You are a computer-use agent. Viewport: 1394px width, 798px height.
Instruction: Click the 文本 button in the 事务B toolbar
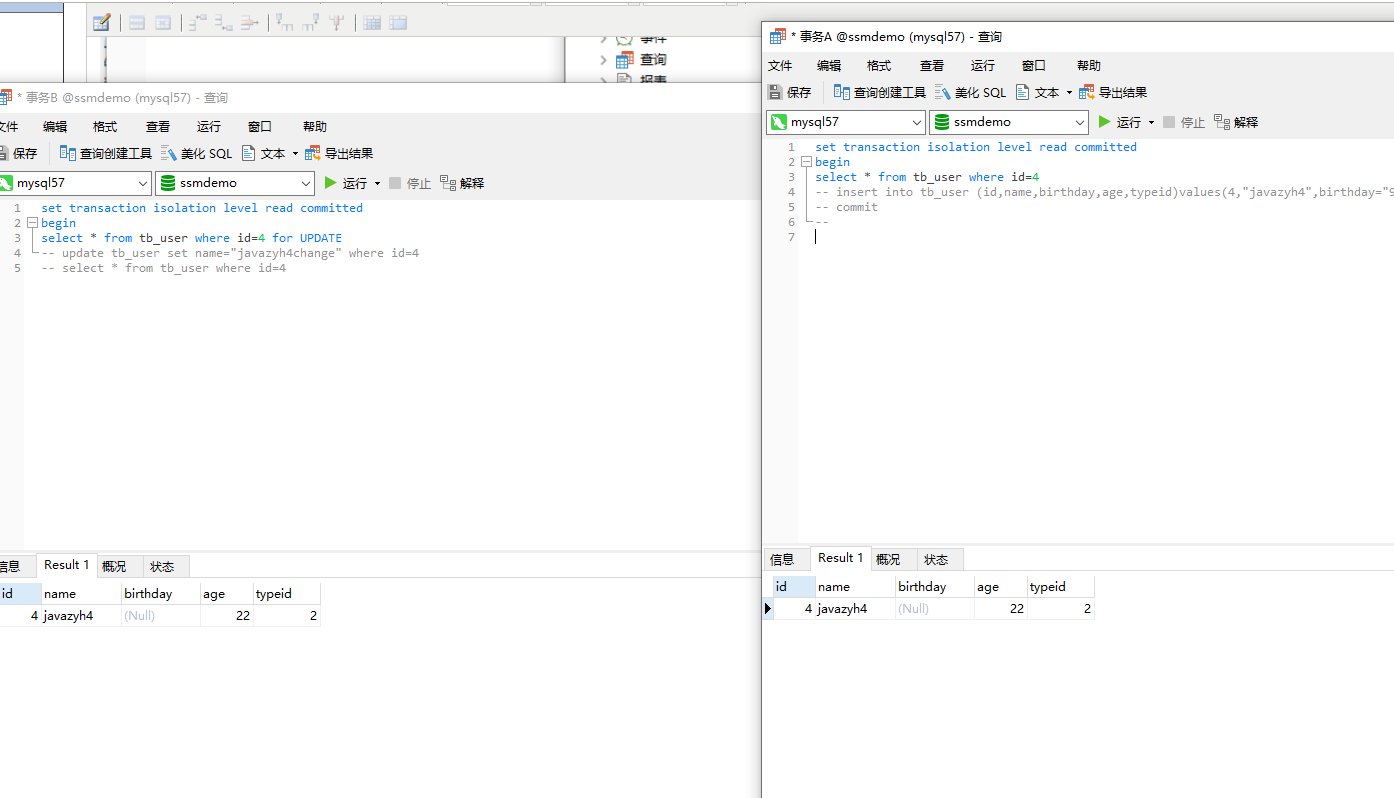(263, 153)
